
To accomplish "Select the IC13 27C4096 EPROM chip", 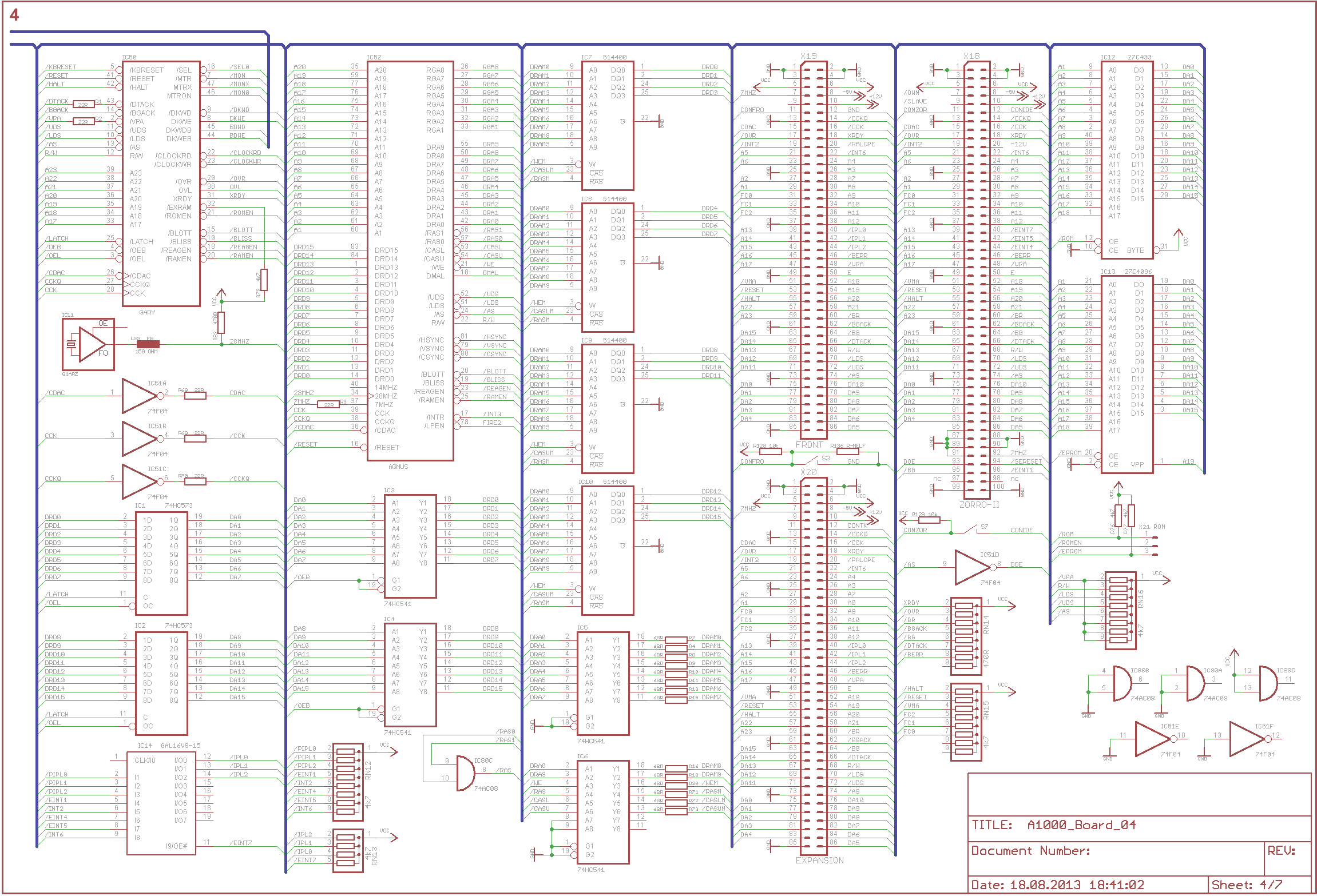I will (1127, 374).
